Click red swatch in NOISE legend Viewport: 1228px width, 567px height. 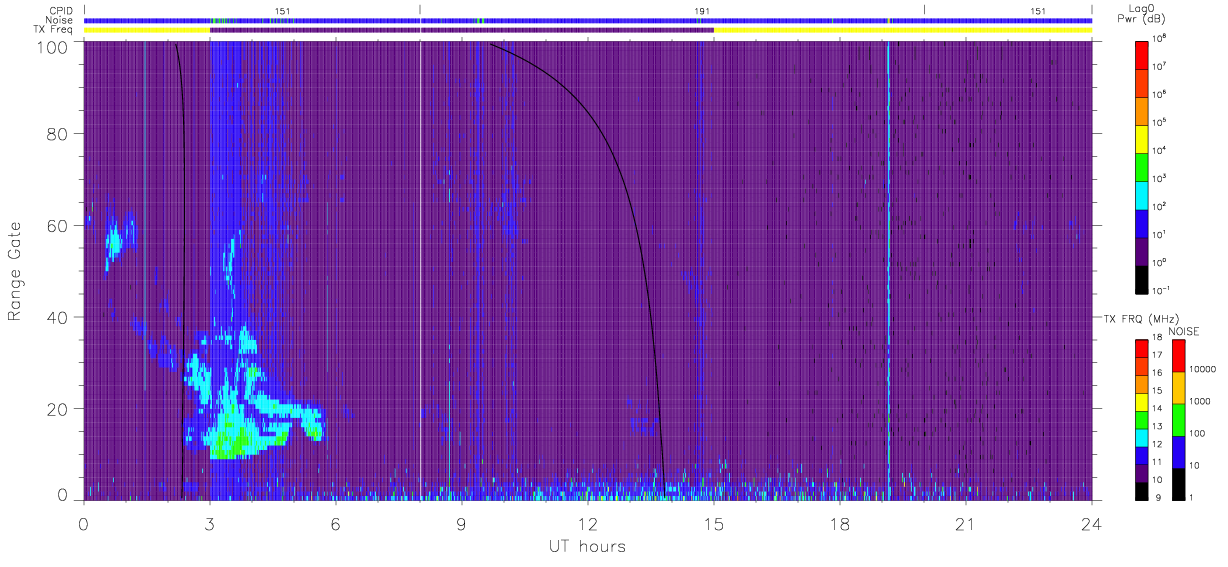1178,356
